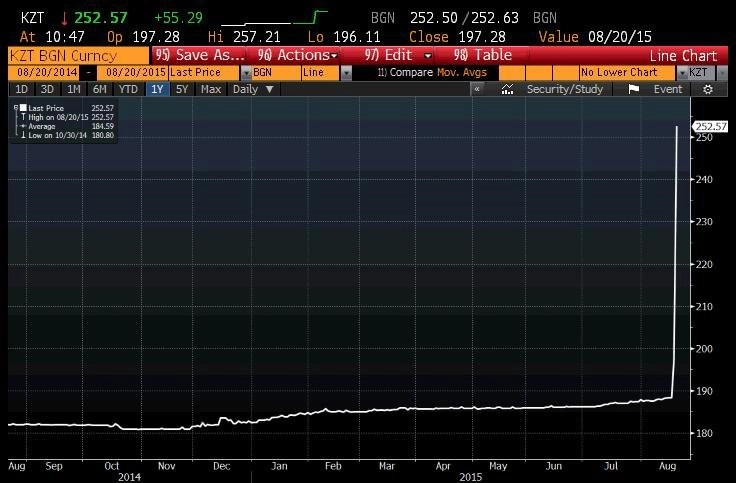Switch to the 5Y time range
Viewport: 736px width, 483px height.
point(182,89)
